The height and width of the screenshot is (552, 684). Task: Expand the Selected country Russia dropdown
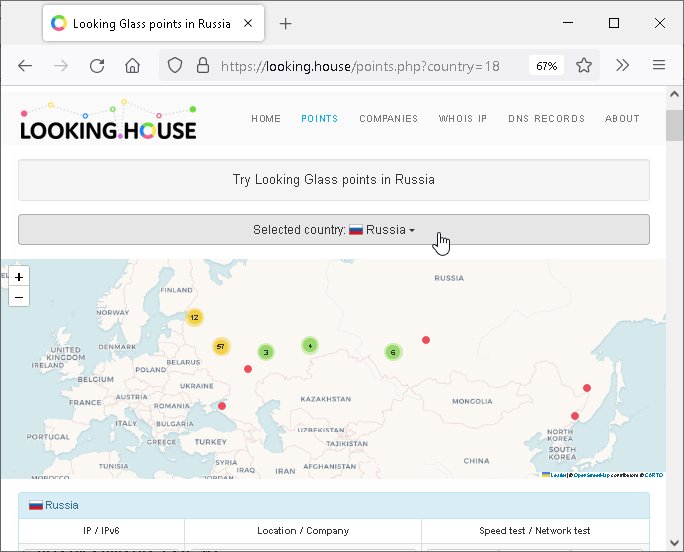[333, 229]
